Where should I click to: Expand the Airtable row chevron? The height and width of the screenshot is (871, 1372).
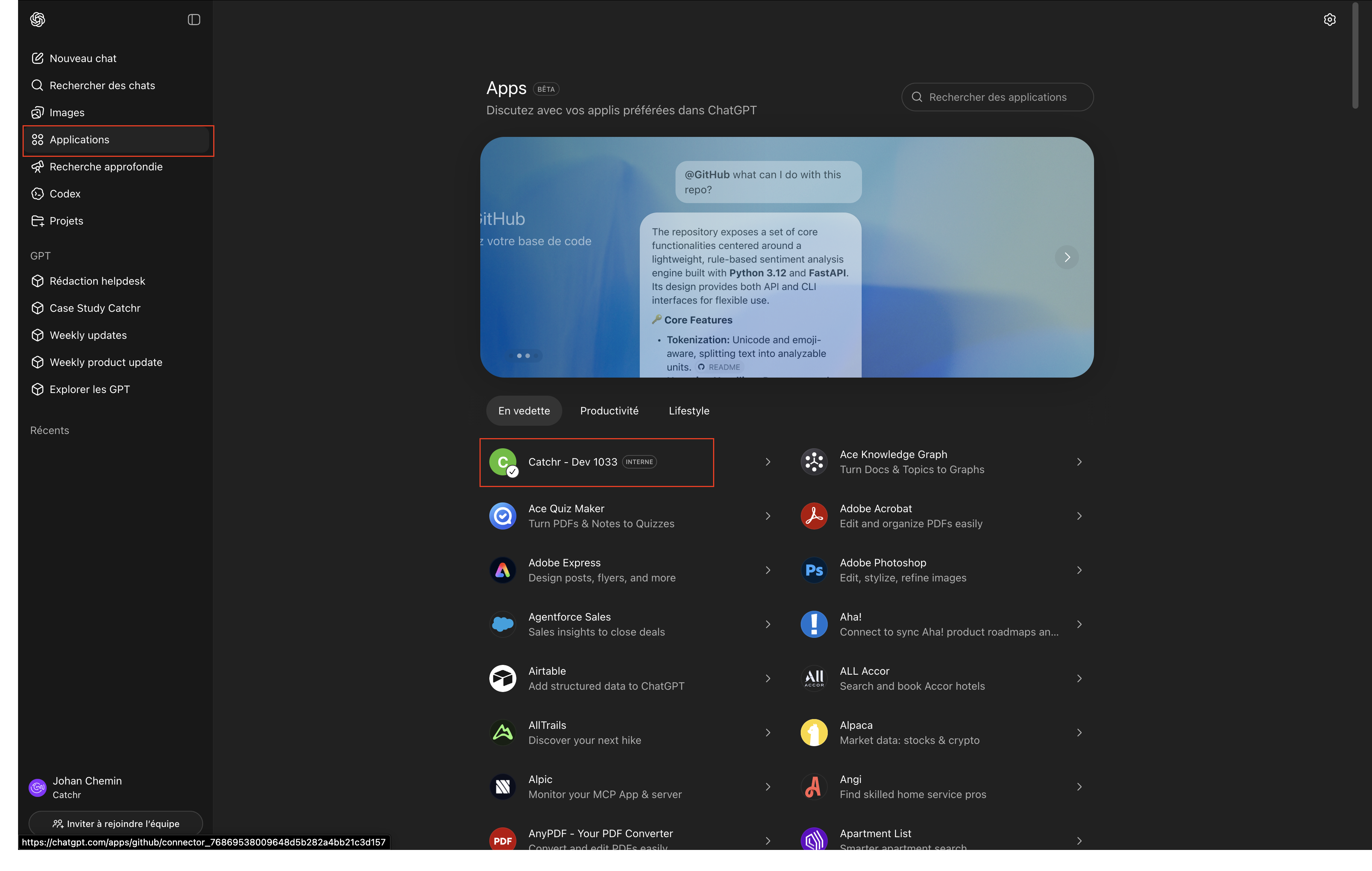768,678
